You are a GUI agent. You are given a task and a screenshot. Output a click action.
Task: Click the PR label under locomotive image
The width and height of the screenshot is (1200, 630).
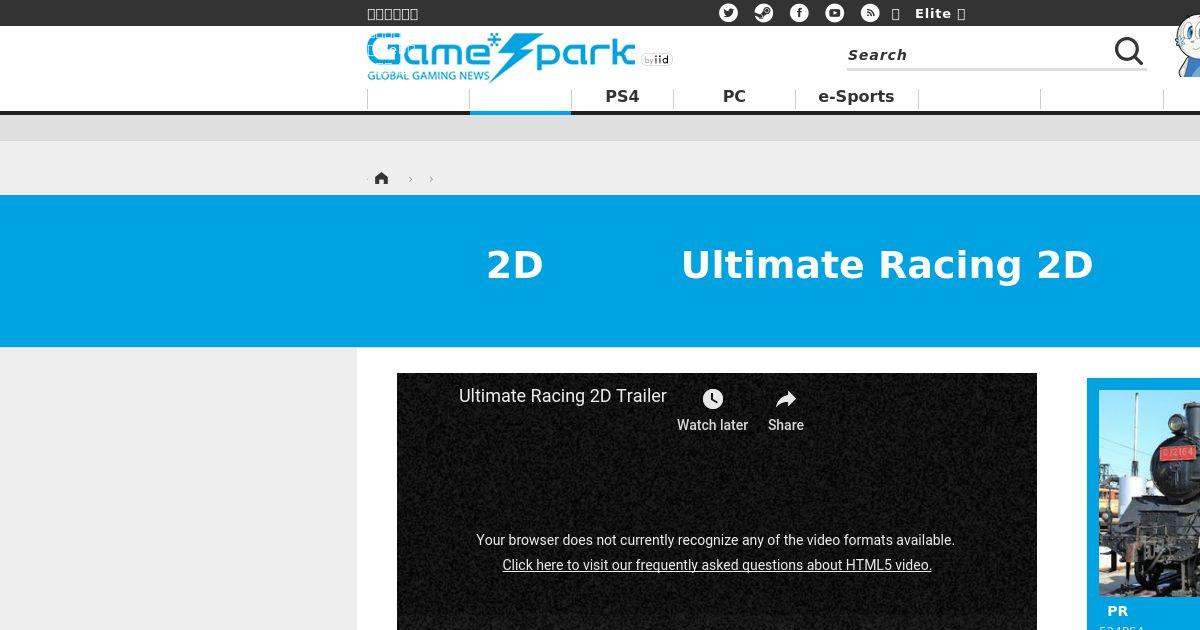pos(1117,611)
